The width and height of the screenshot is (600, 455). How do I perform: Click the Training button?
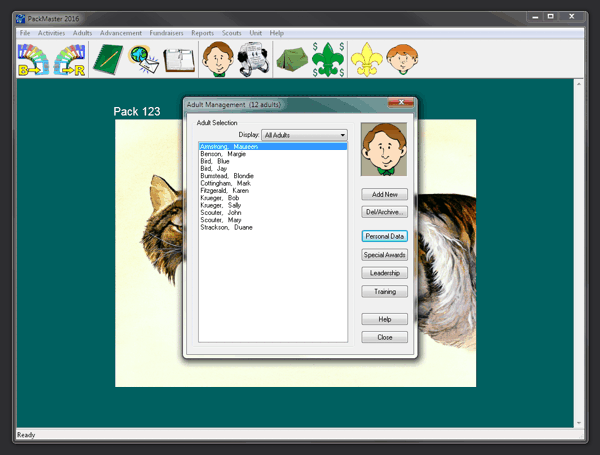pyautogui.click(x=385, y=292)
